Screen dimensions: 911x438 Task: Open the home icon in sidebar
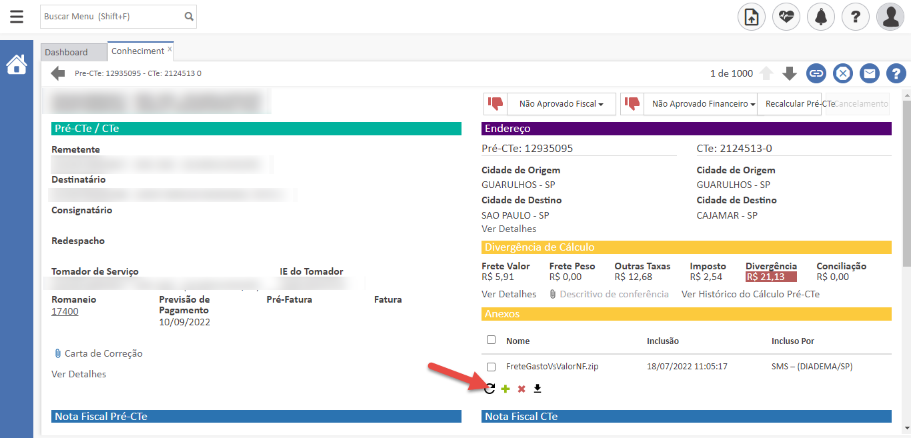(17, 65)
